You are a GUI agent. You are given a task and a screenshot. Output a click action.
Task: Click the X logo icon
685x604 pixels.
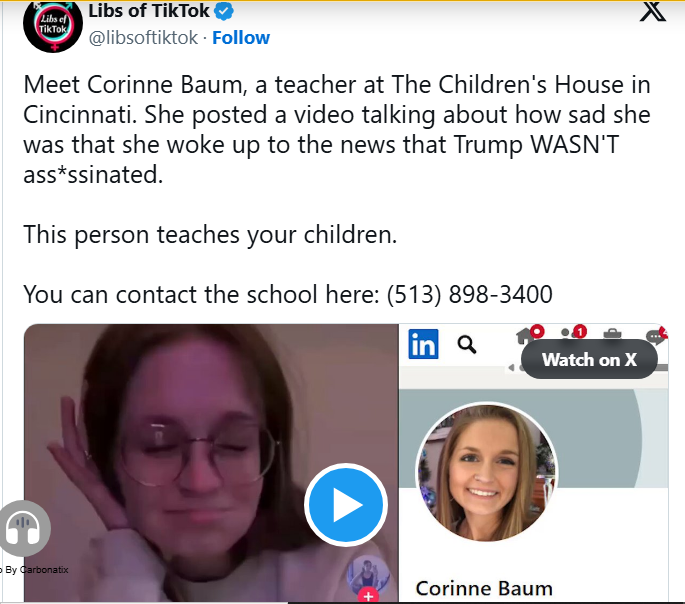tap(653, 12)
